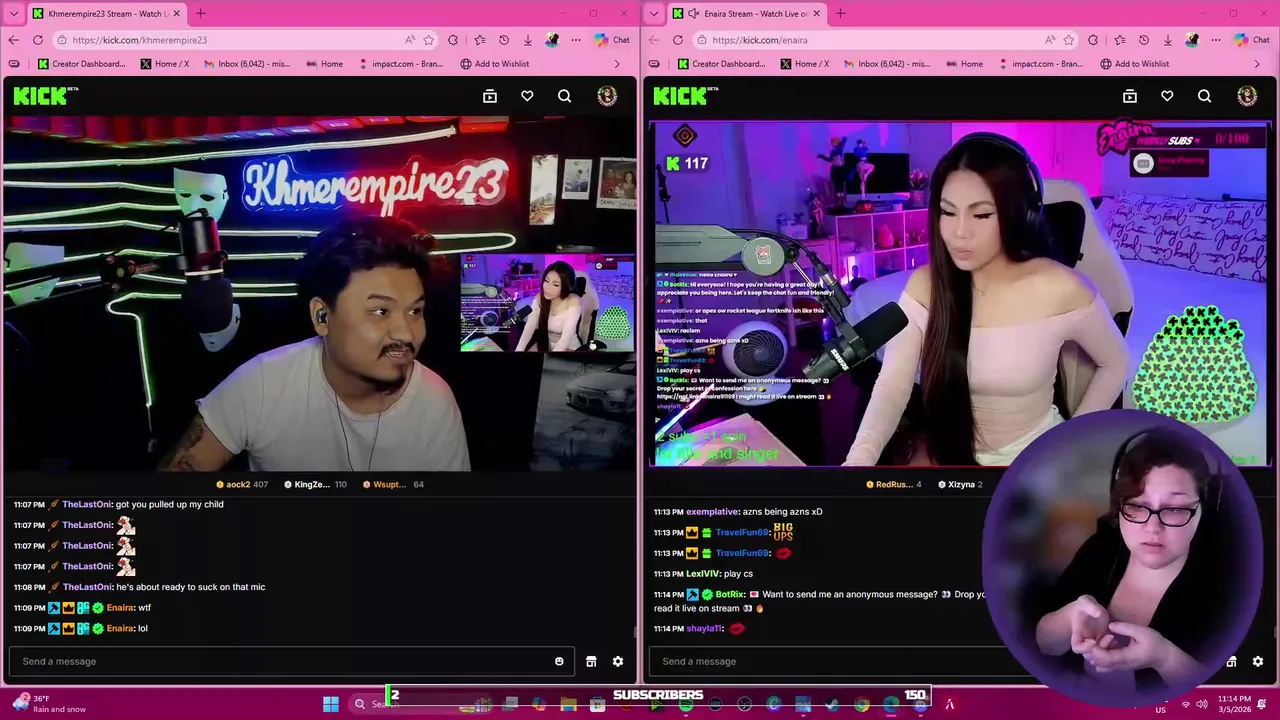Click BotRix username in Enaira chat

point(730,595)
